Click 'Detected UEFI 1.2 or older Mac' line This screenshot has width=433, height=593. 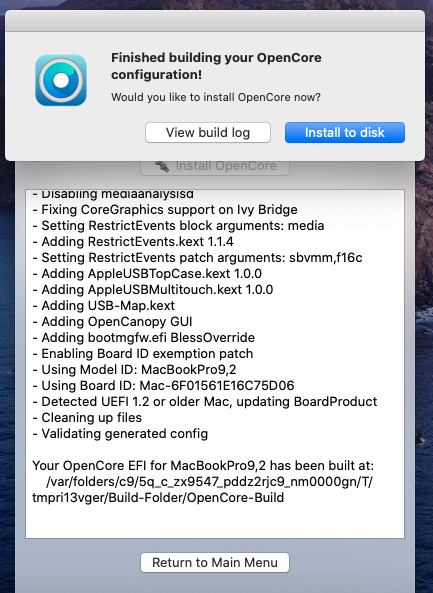(x=205, y=401)
